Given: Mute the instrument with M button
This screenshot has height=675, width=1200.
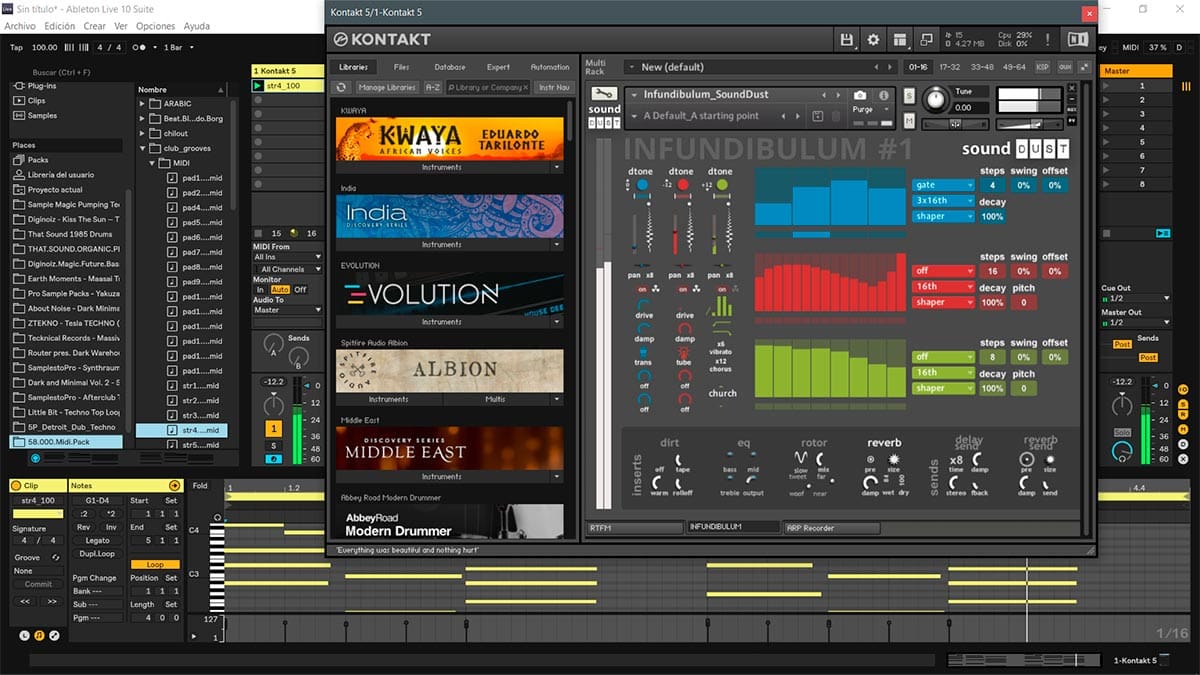Looking at the screenshot, I should click(x=909, y=120).
